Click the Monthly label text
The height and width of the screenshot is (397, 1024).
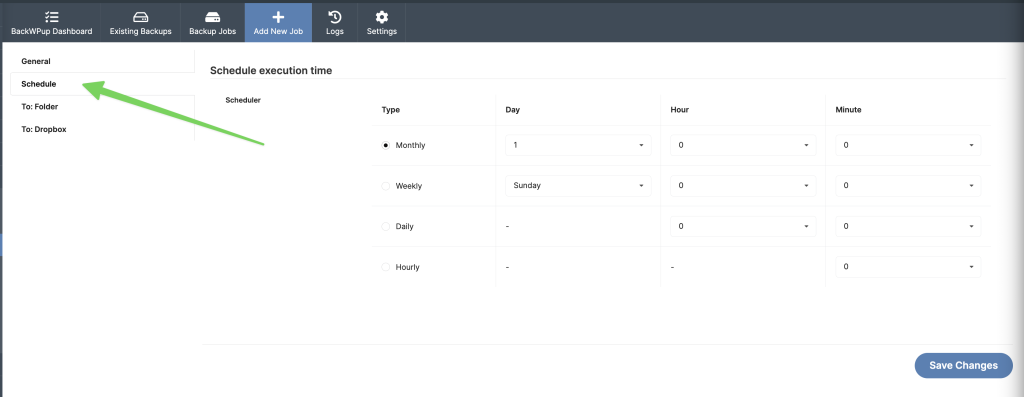410,145
